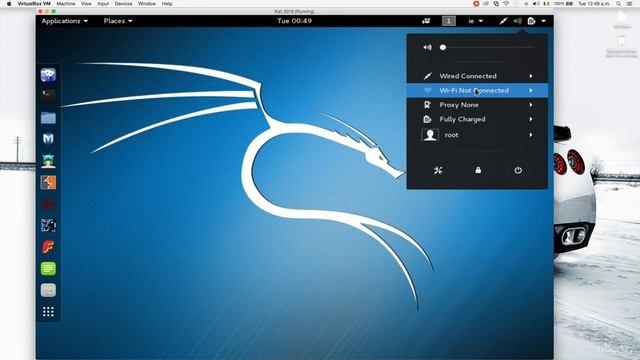
Task: Click the wired network icon in top panel
Action: click(x=503, y=21)
